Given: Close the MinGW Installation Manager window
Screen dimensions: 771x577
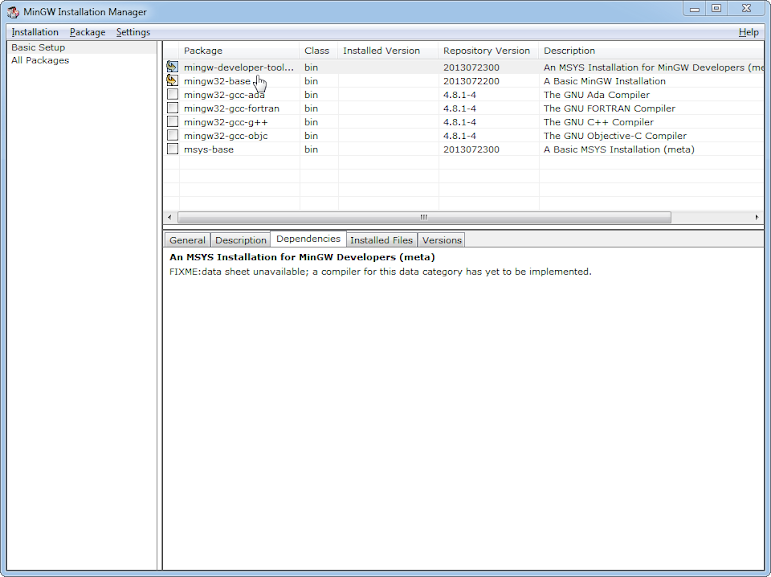Looking at the screenshot, I should point(746,8).
